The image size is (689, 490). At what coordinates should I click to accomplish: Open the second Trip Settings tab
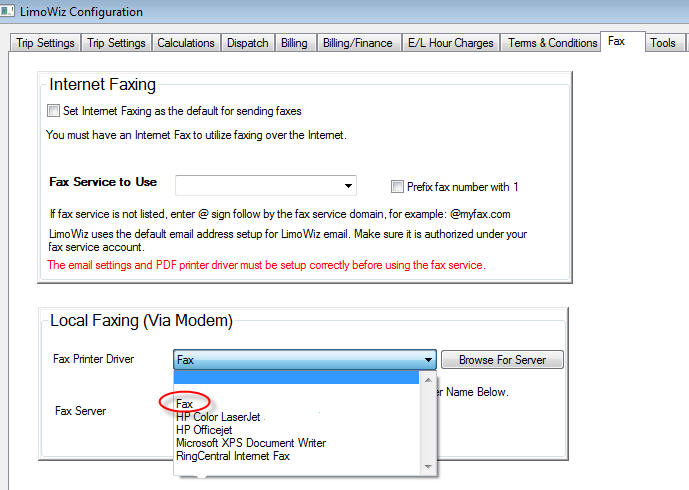[x=116, y=43]
